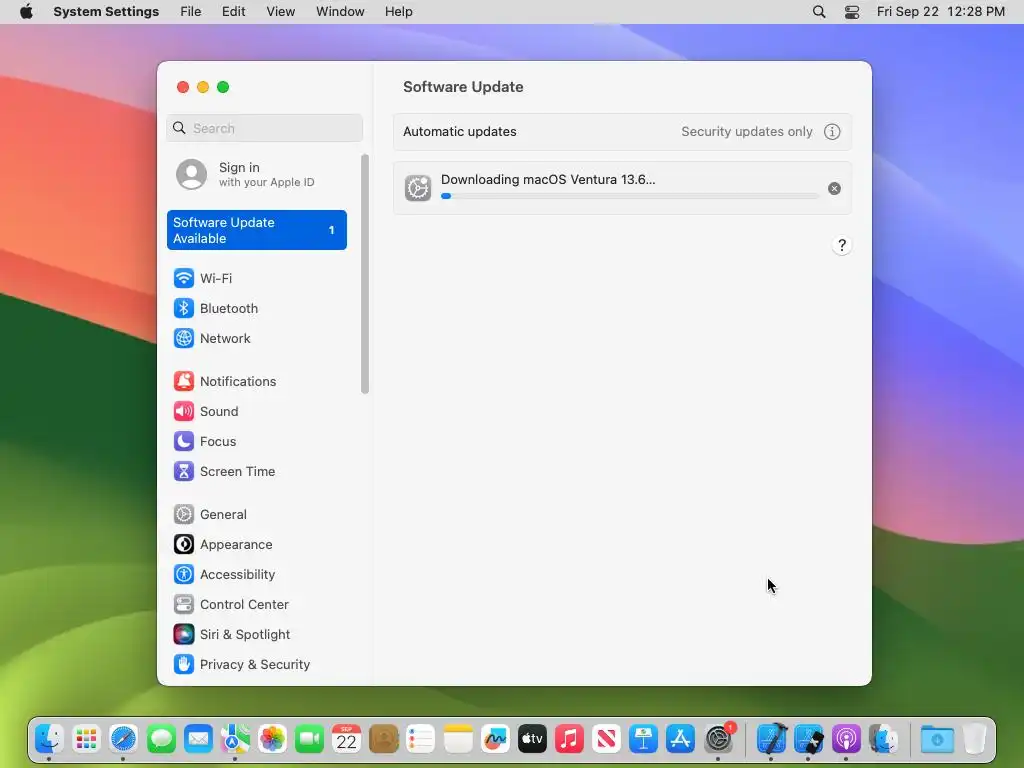Image resolution: width=1024 pixels, height=768 pixels.
Task: Open Podcasts from the Dock
Action: pos(846,739)
